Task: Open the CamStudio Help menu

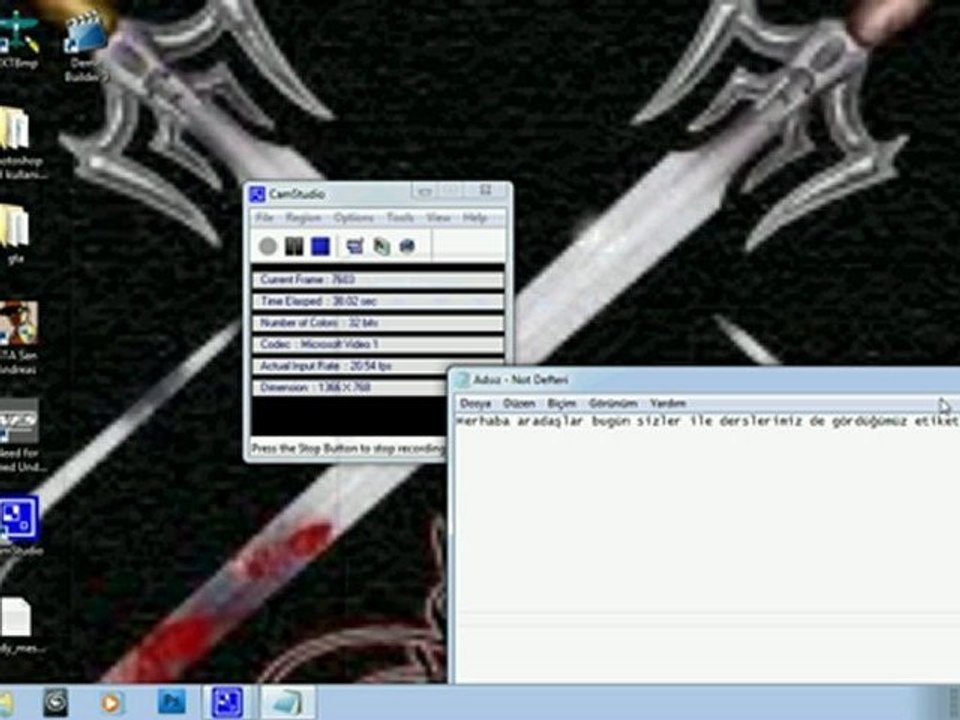Action: 474,218
